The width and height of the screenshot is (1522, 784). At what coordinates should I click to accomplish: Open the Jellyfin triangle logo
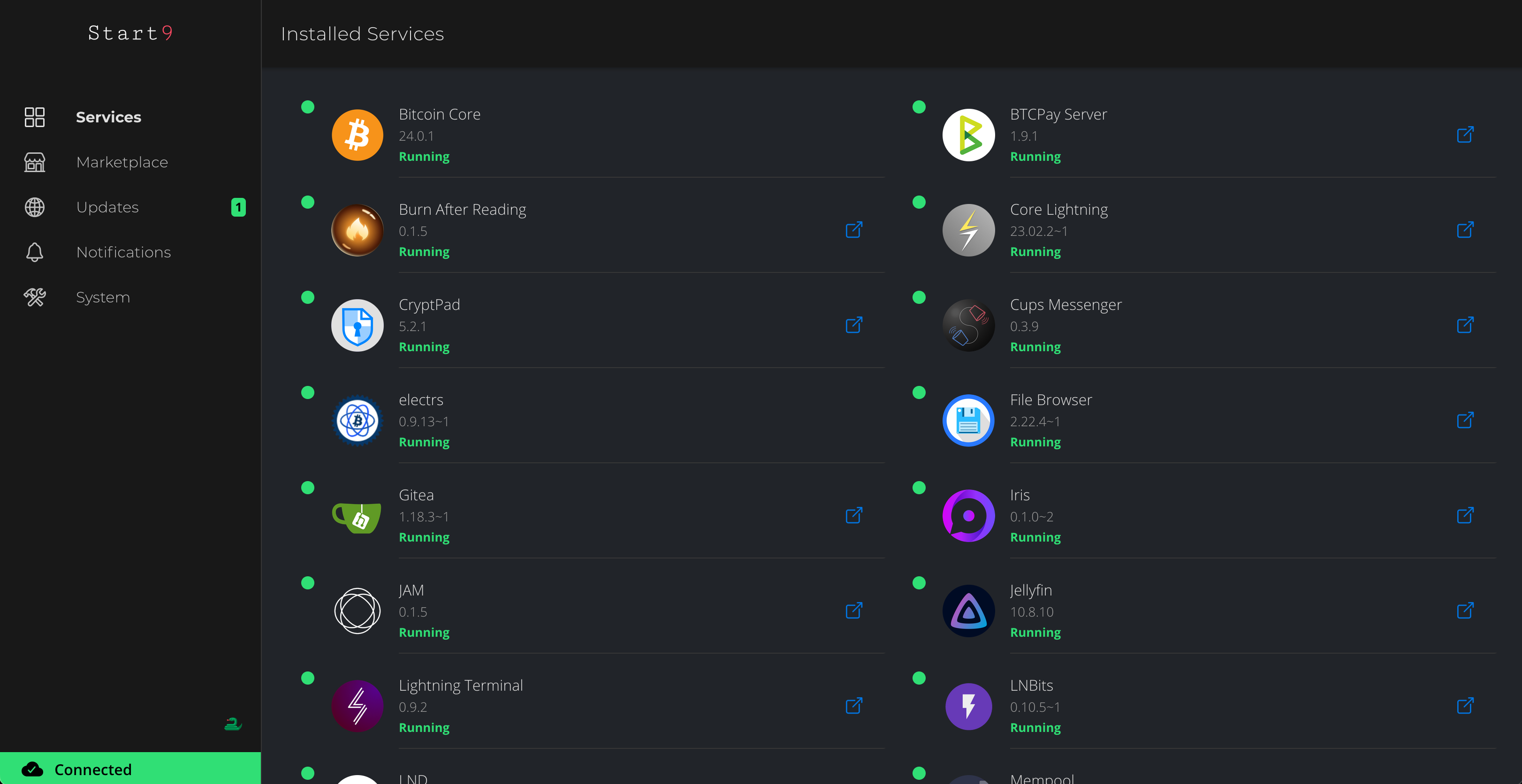click(x=968, y=611)
